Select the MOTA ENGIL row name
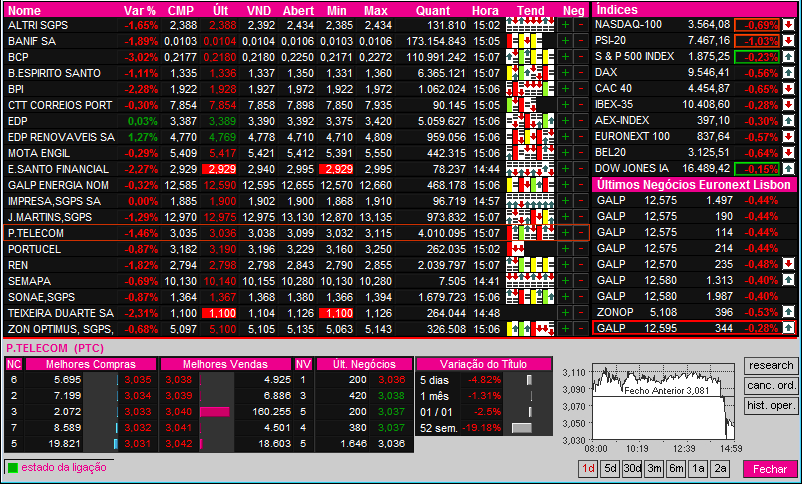Viewport: 802px width, 484px height. tap(39, 153)
